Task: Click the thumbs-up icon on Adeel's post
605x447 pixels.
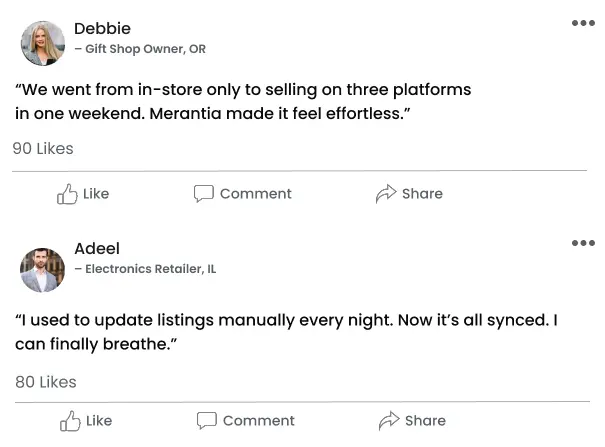Action: click(70, 421)
